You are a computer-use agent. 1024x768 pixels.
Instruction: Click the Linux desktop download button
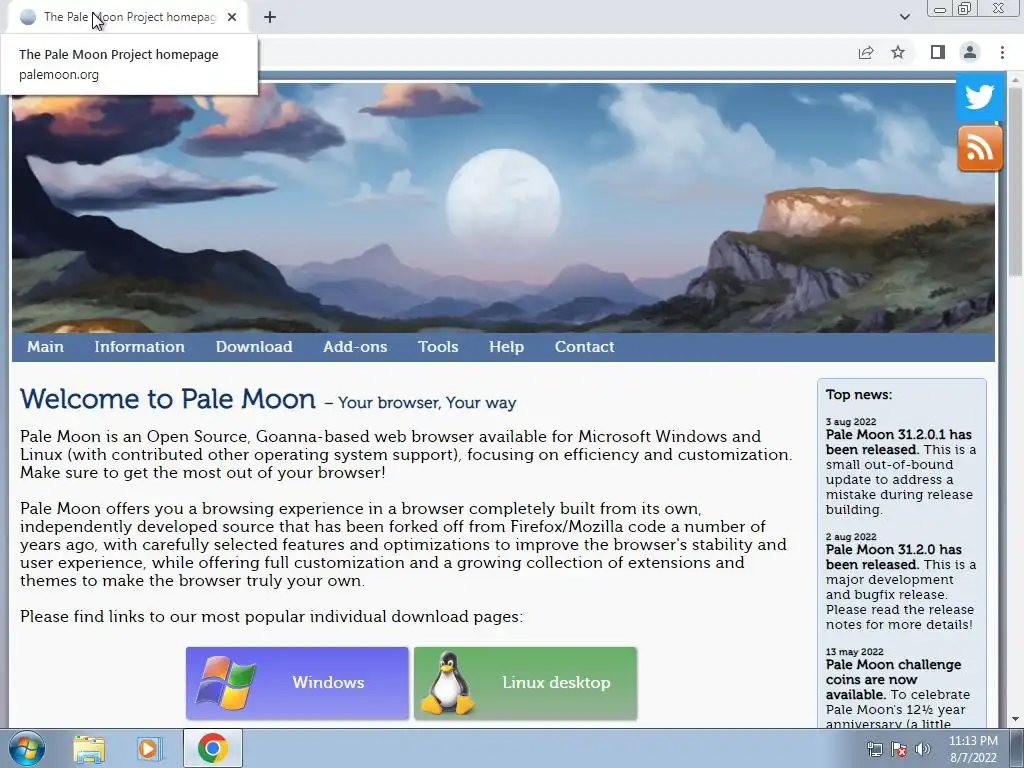point(525,683)
